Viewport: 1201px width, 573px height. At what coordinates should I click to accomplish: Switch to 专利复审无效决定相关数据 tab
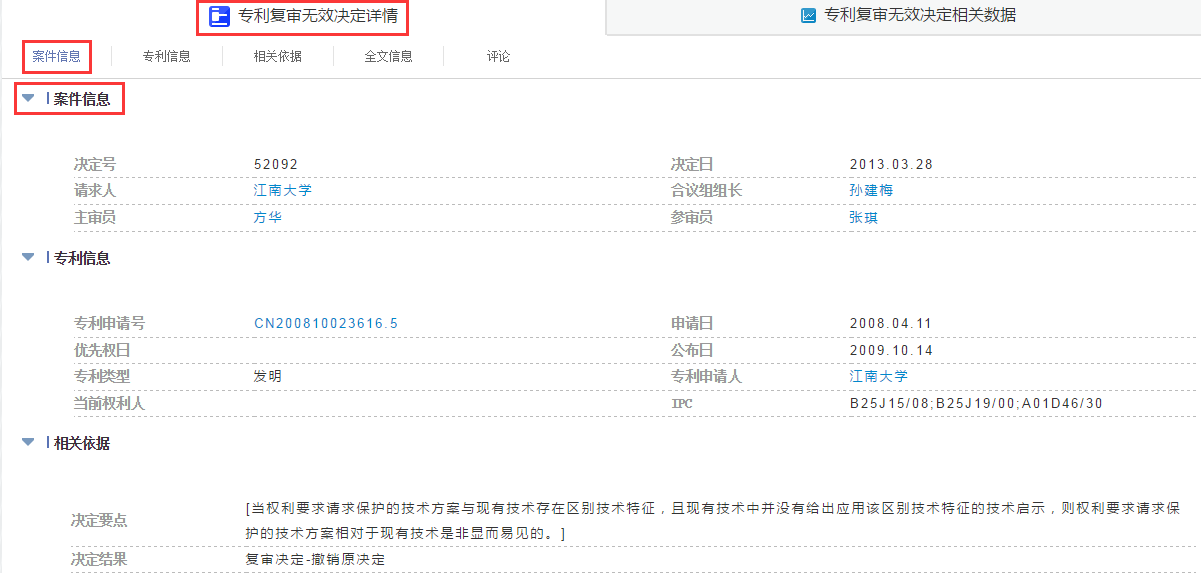pyautogui.click(x=920, y=16)
